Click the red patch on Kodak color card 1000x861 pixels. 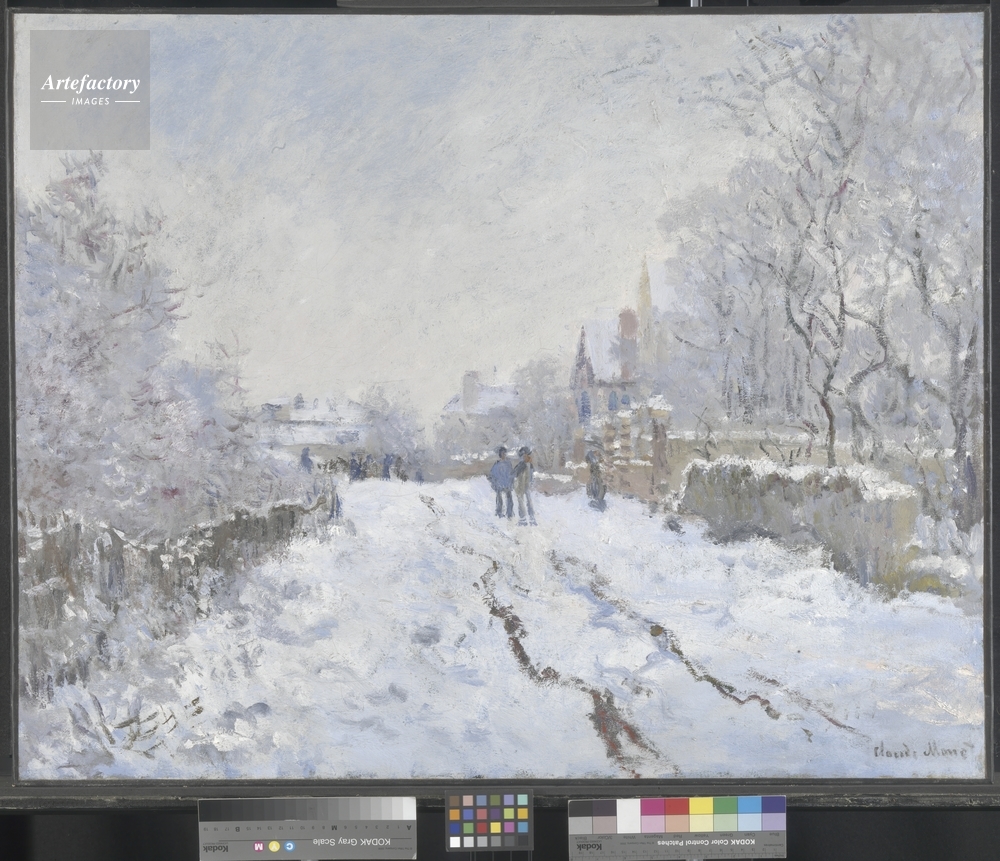pyautogui.click(x=676, y=807)
